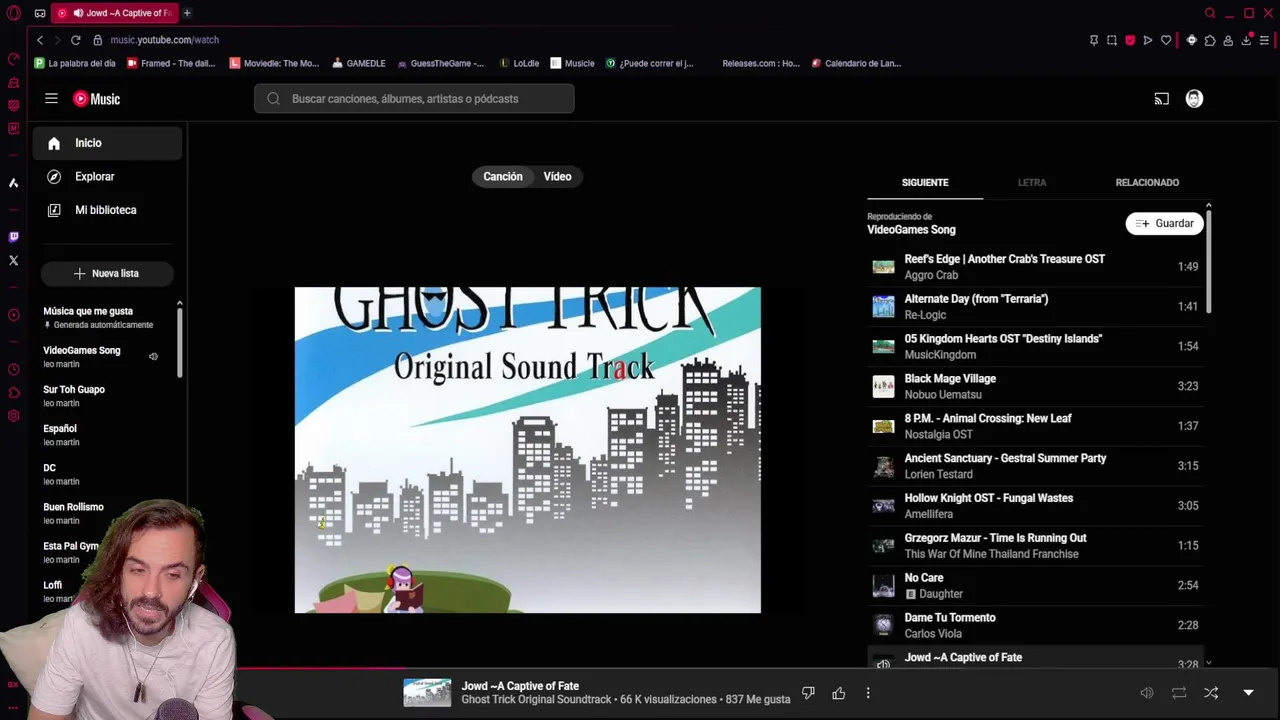Play Ancient Sanctuary - Gestral Summer Party
1280x720 pixels.
(1035, 466)
